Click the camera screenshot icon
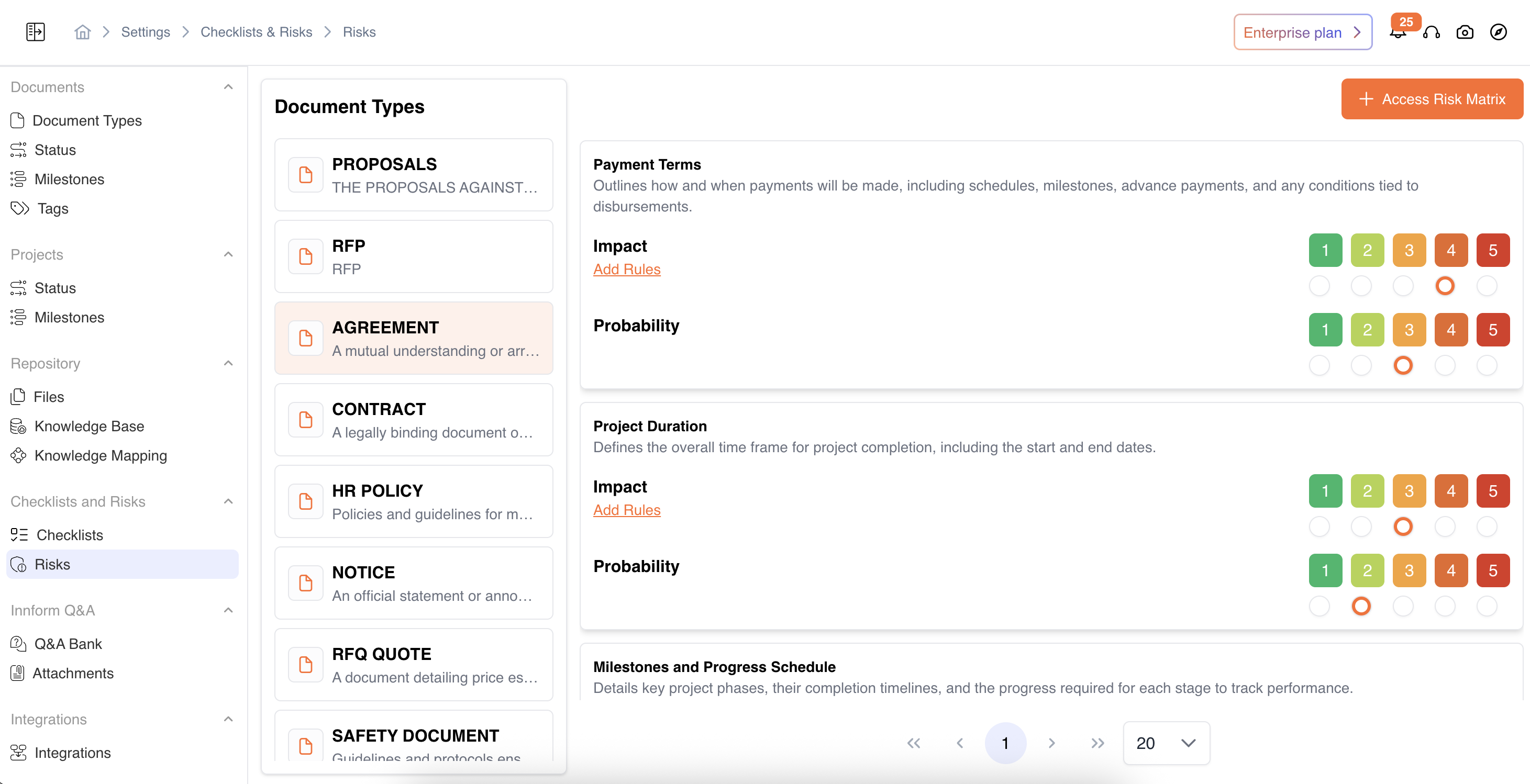The width and height of the screenshot is (1530, 784). (1465, 32)
